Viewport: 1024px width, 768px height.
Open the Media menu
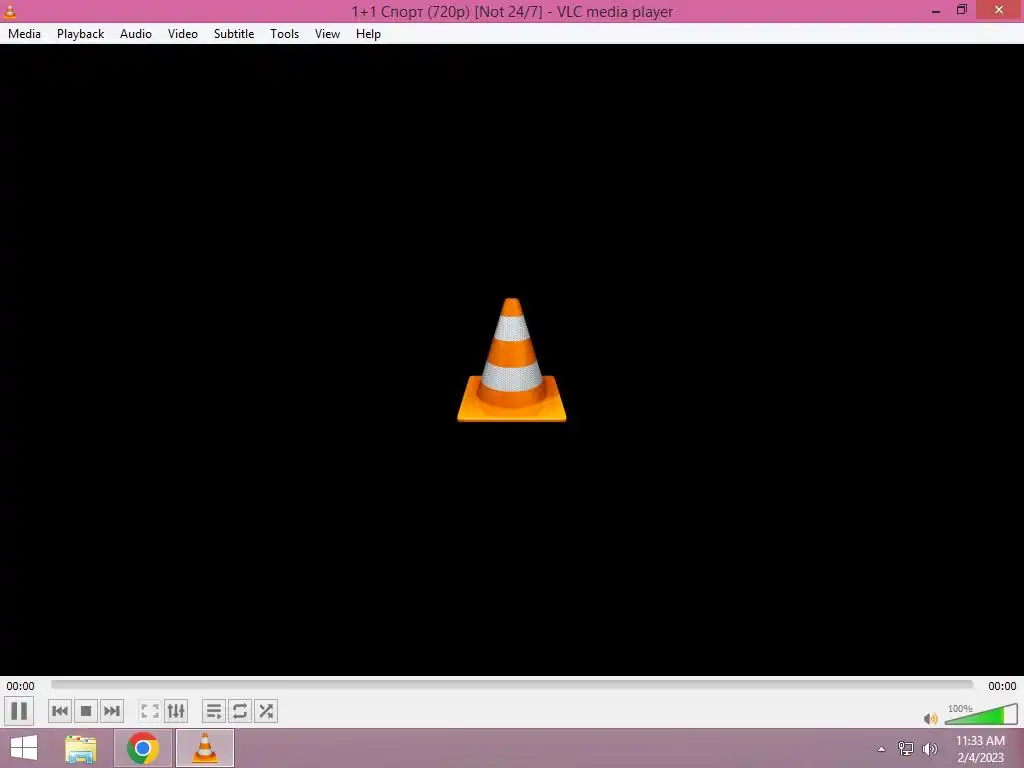pyautogui.click(x=24, y=34)
